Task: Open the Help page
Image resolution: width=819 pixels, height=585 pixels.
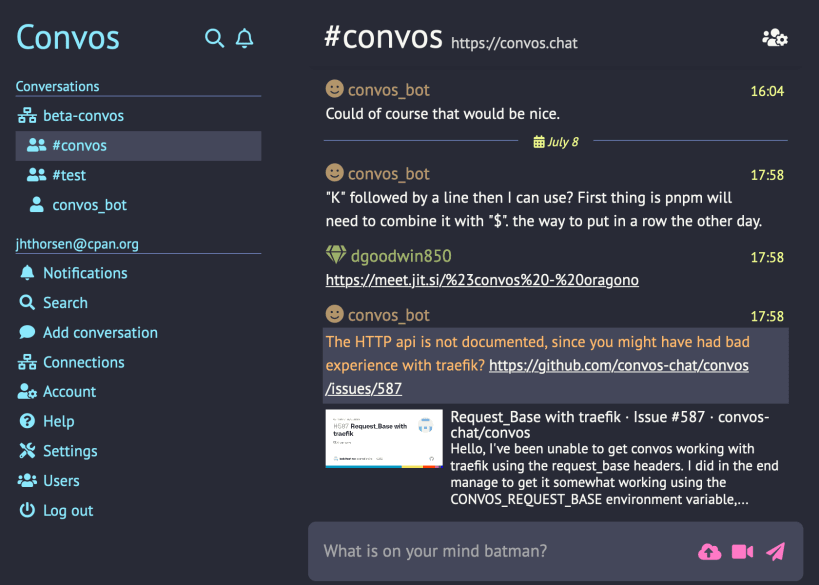Action: (x=138, y=422)
